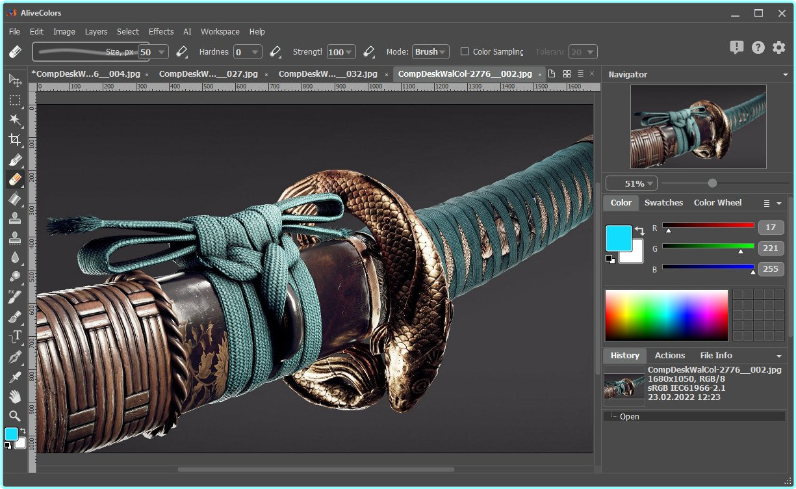Select the Eyedropper tool
The image size is (796, 489).
point(15,376)
